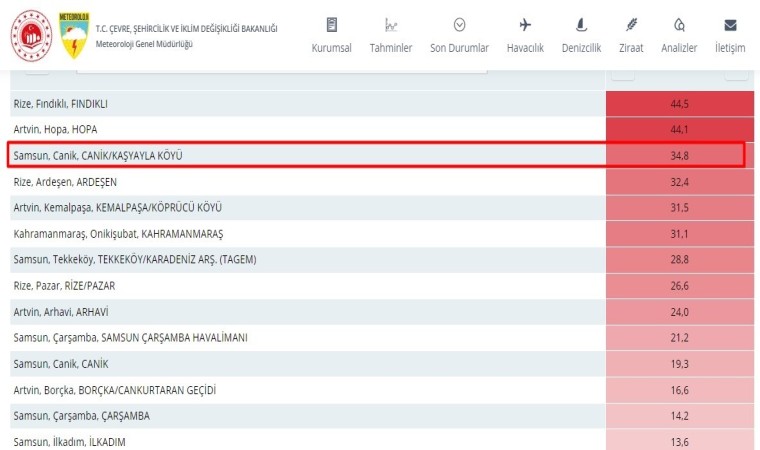Click the dark red 44,5 value cell

point(679,104)
